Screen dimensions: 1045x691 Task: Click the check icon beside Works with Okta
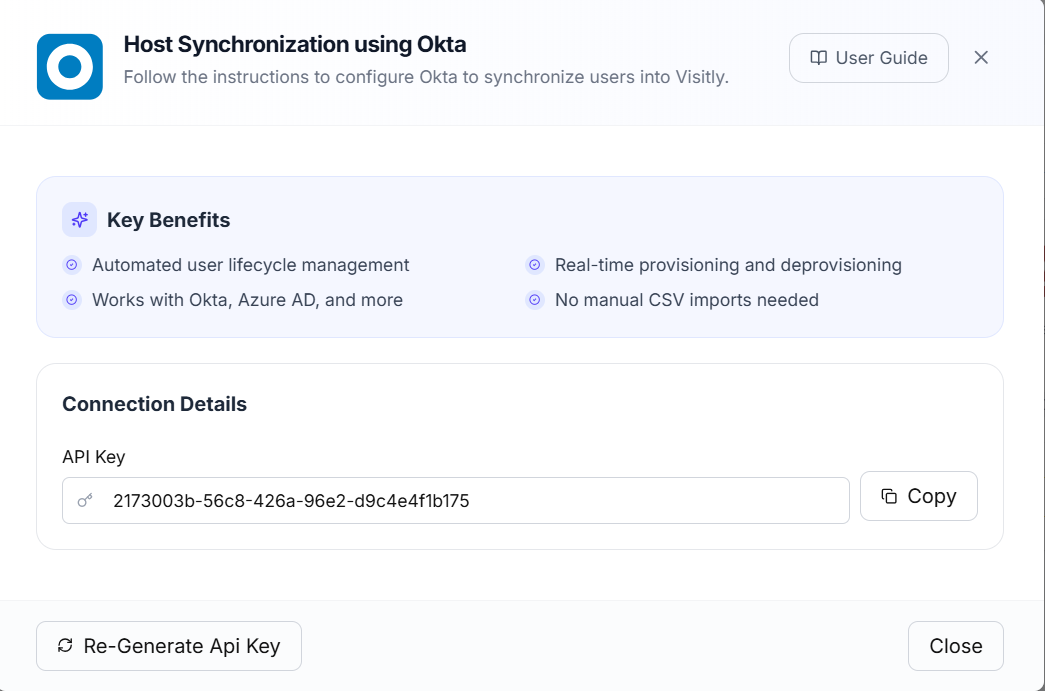71,300
